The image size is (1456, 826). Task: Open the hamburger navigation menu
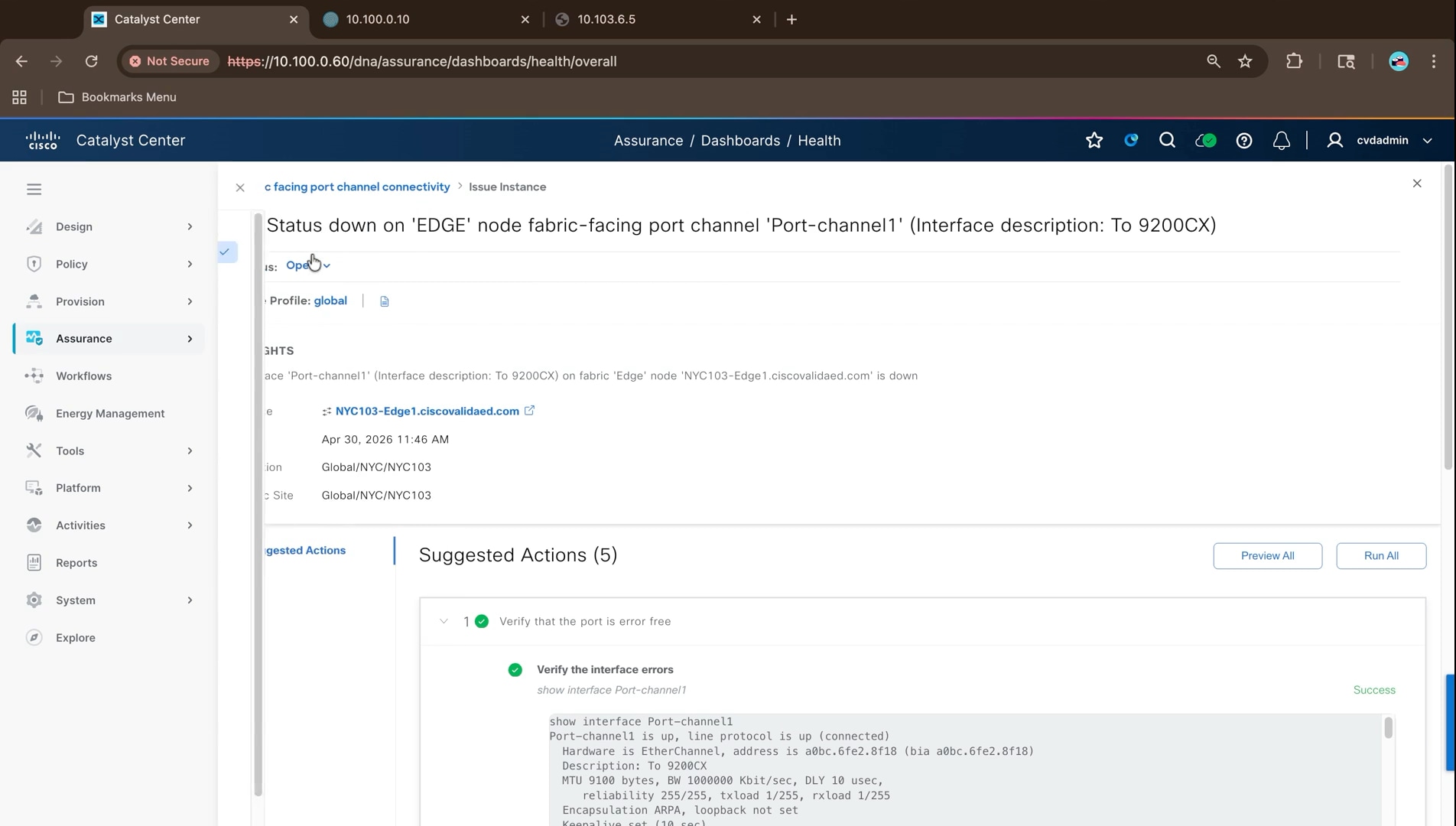[34, 189]
